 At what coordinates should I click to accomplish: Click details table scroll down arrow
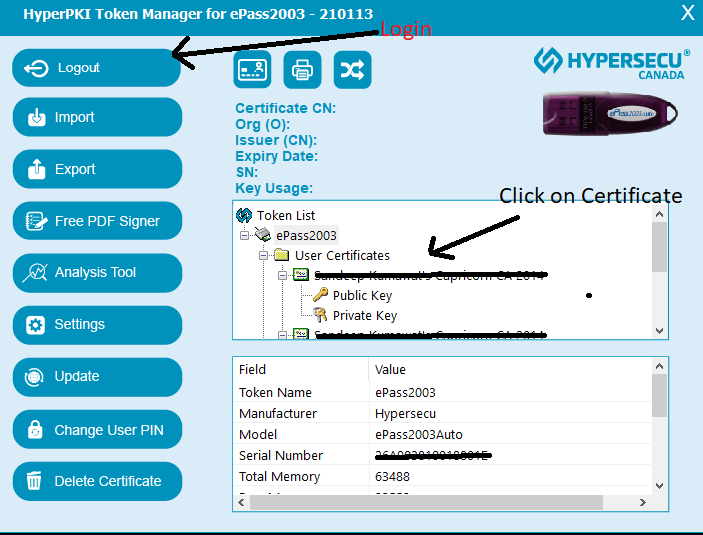659,486
